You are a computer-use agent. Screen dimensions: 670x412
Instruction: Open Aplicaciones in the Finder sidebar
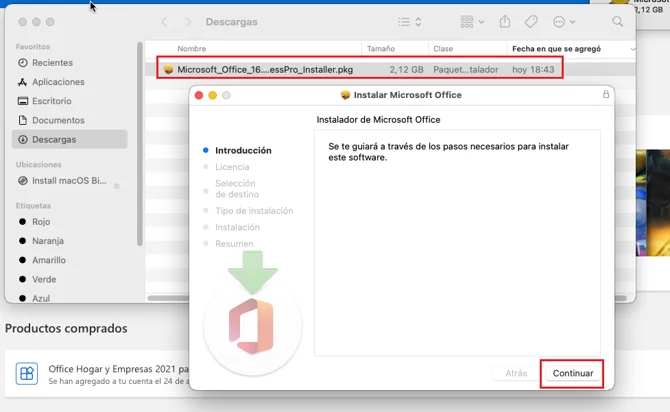click(x=57, y=82)
